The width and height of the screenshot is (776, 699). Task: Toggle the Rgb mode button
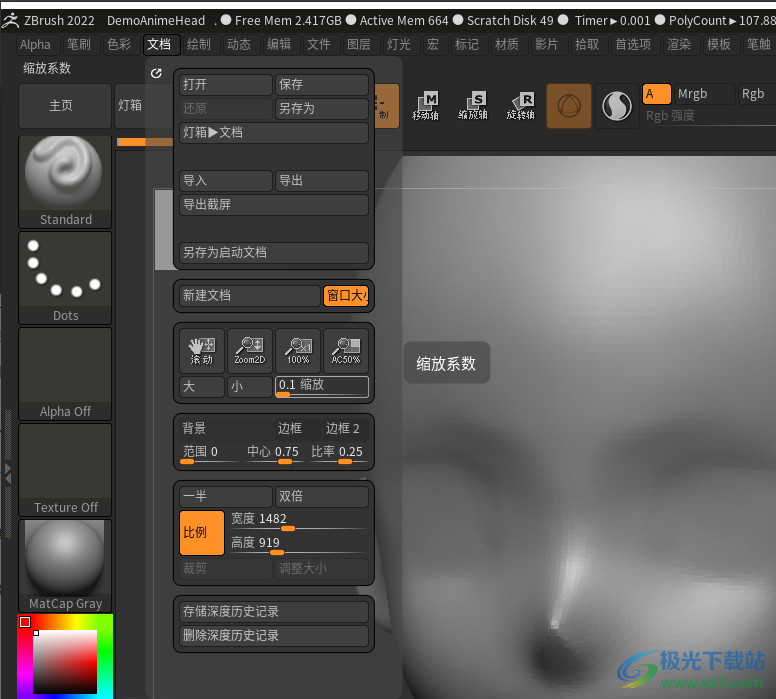[x=755, y=94]
